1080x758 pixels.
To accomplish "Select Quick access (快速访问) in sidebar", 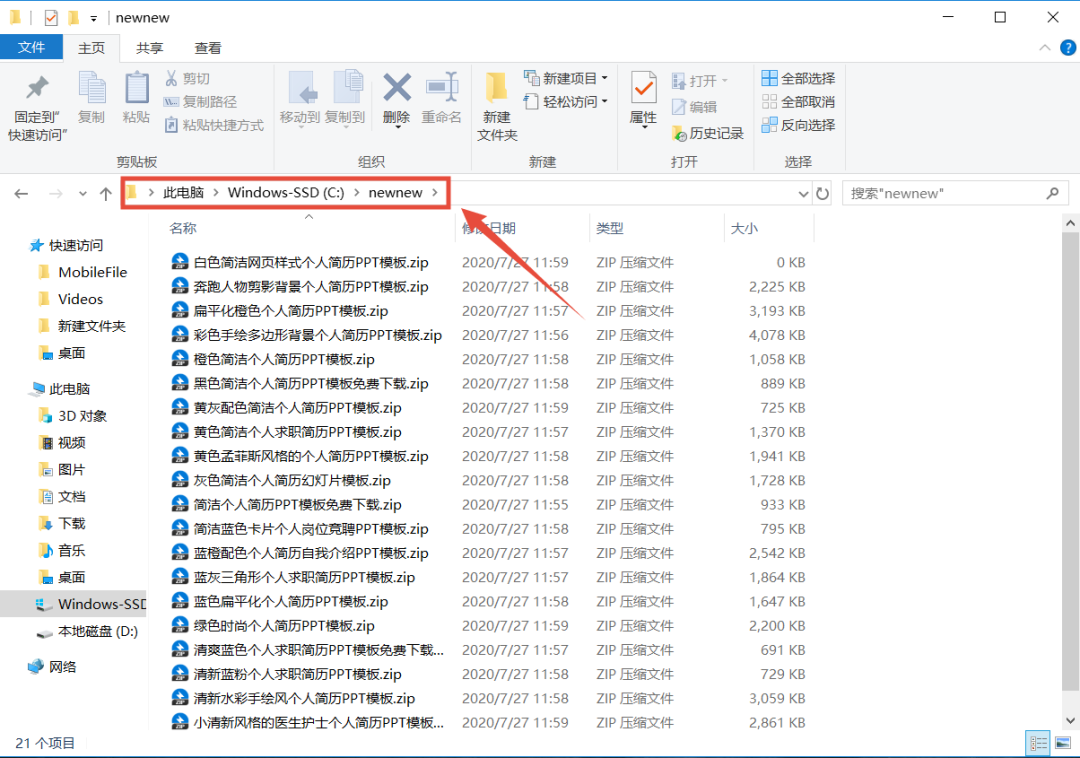I will (66, 245).
